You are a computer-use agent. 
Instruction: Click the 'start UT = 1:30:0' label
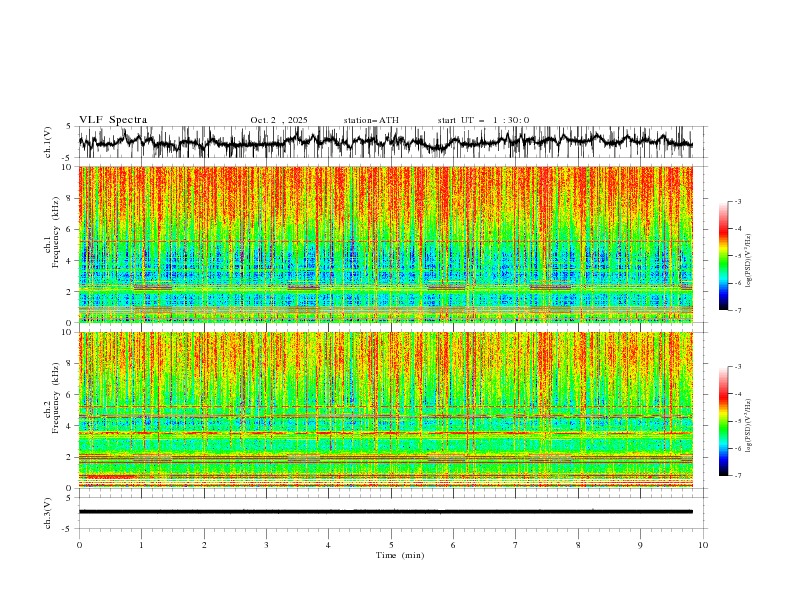[x=483, y=120]
